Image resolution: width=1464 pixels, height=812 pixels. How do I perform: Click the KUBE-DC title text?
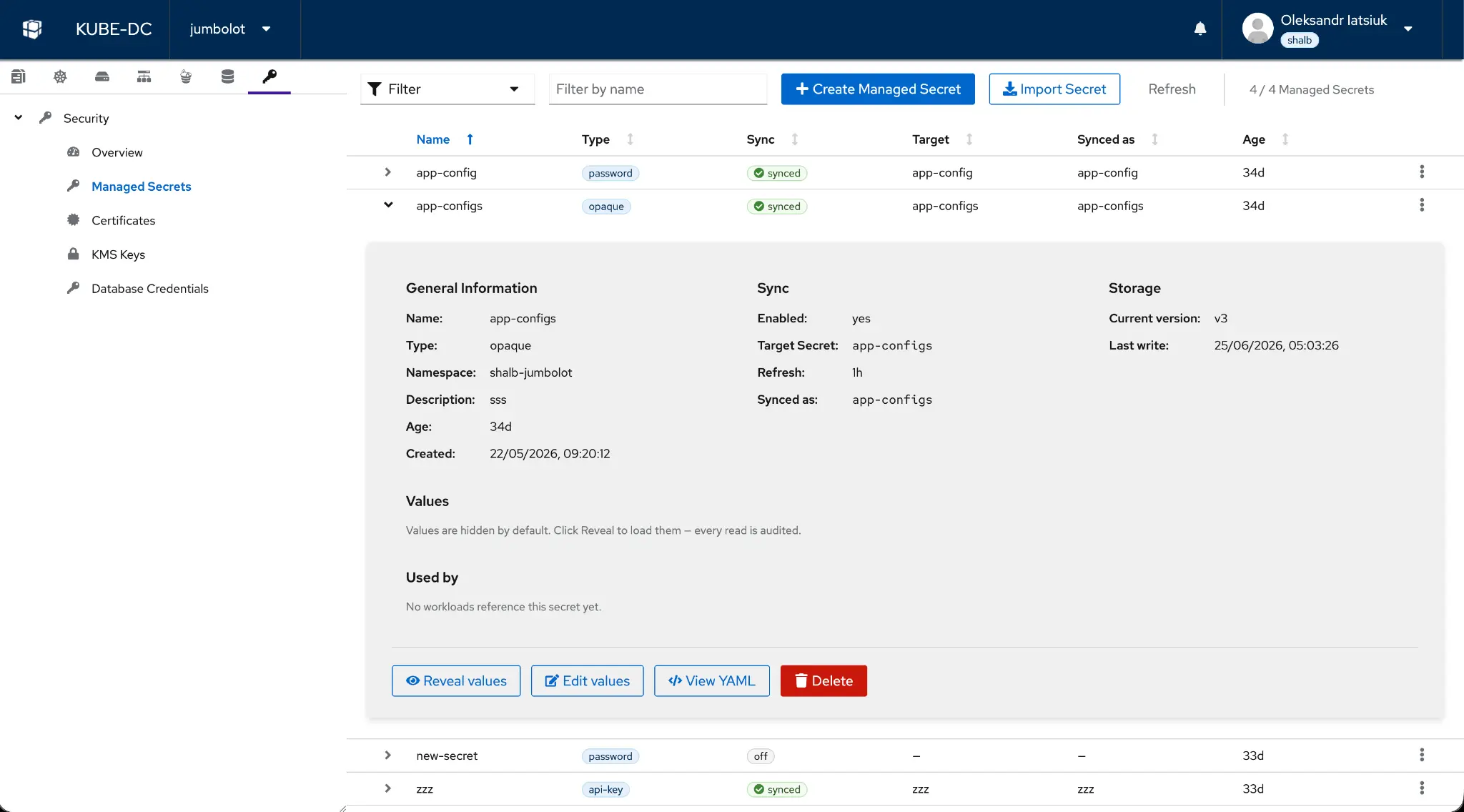pos(114,29)
